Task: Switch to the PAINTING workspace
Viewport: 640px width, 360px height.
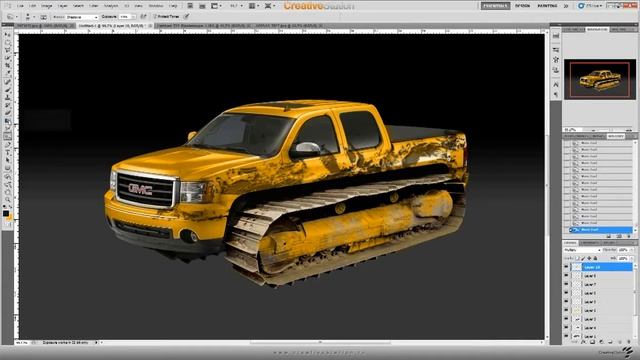Action: coord(547,6)
